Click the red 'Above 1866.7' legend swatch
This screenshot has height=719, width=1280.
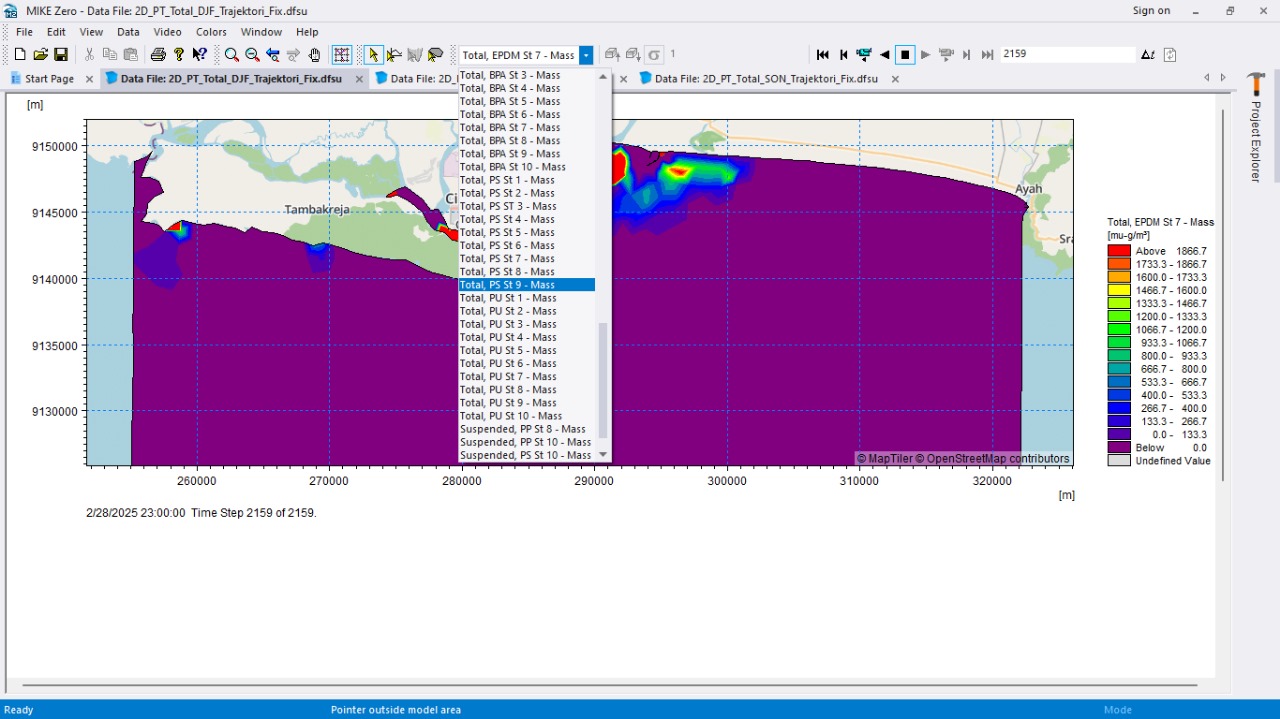coord(1119,251)
